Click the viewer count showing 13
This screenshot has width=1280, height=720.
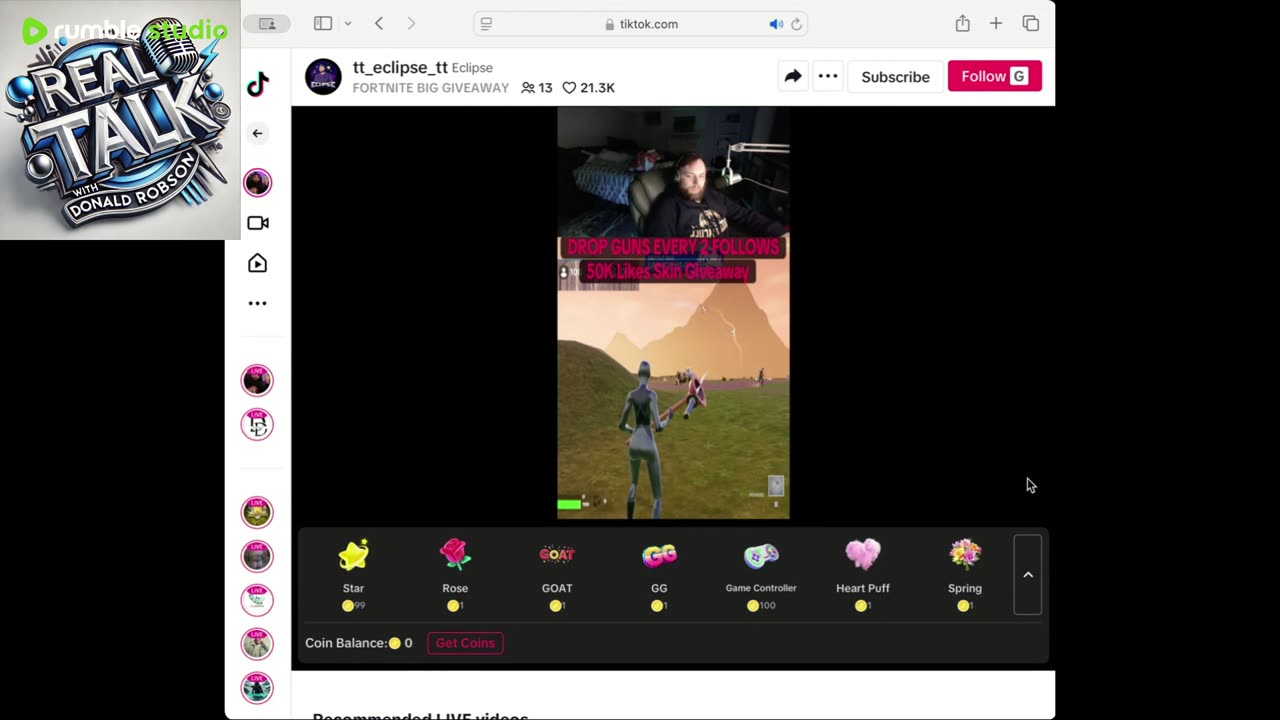(537, 88)
